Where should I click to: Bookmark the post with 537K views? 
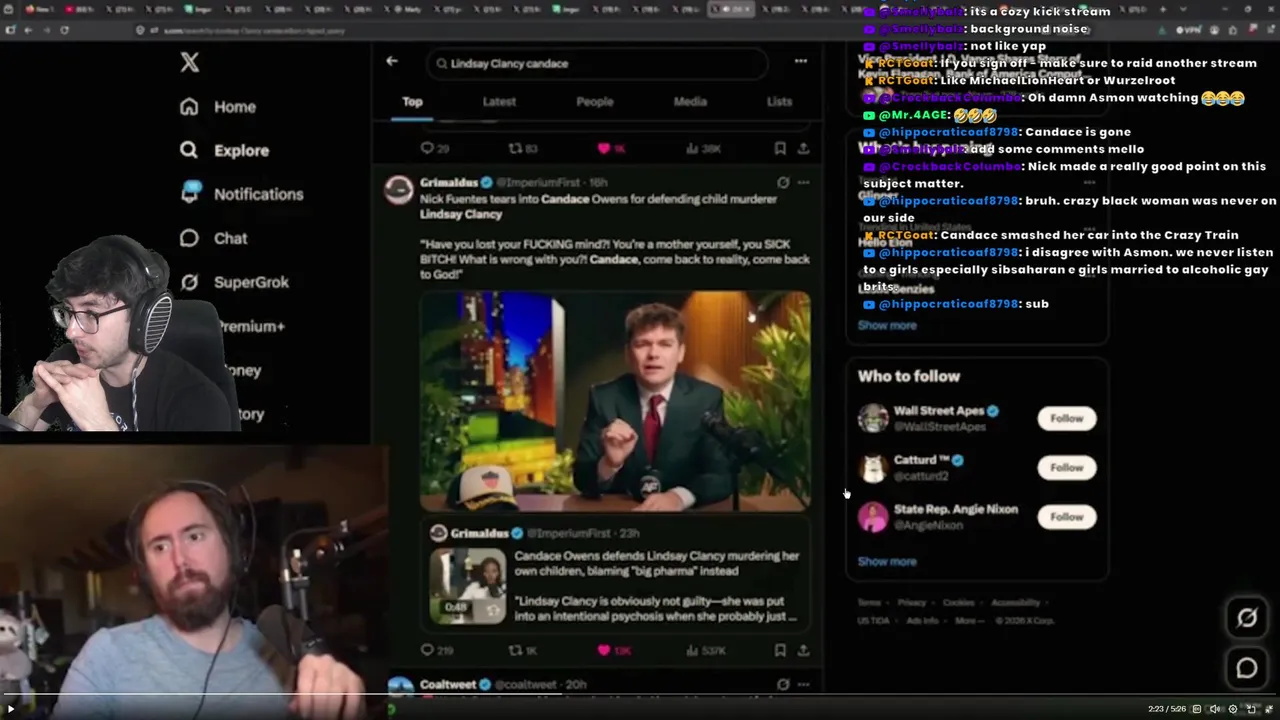coord(780,650)
